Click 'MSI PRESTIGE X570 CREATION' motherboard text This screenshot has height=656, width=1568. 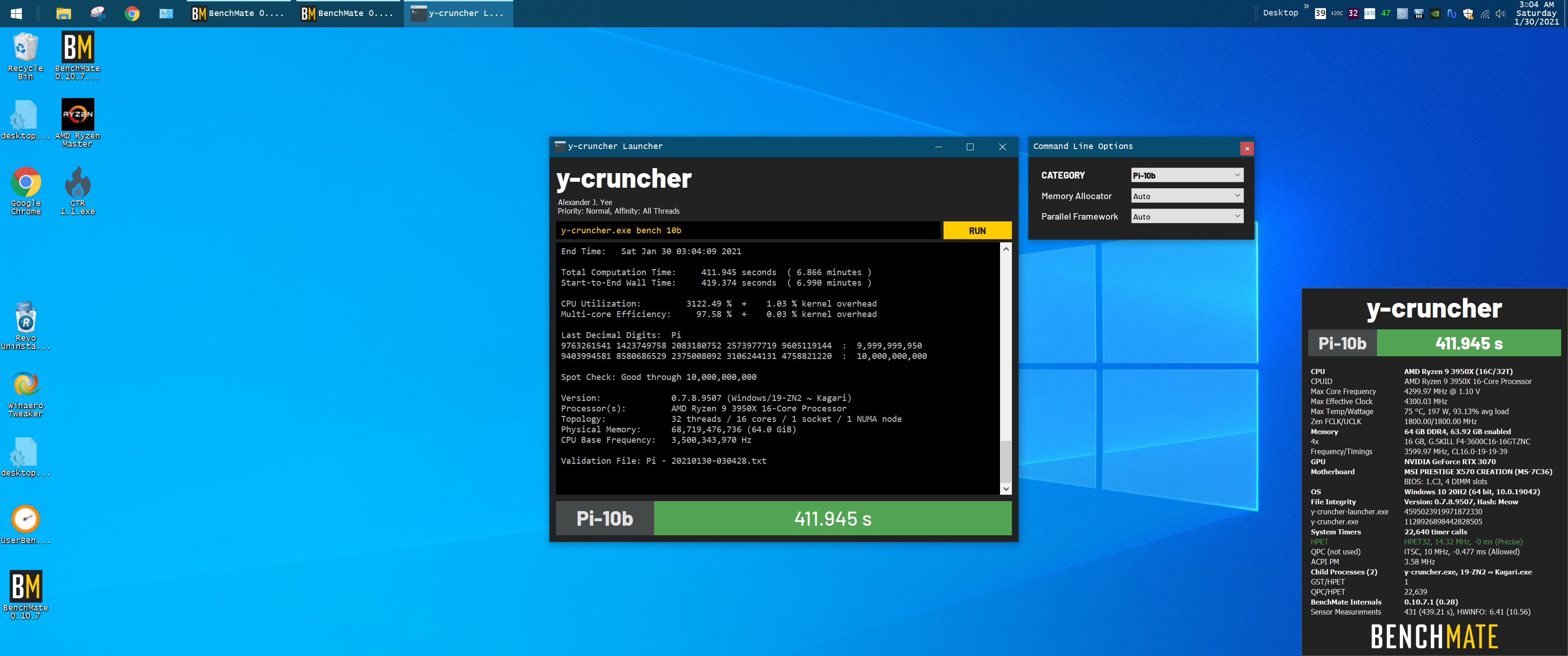(1478, 471)
